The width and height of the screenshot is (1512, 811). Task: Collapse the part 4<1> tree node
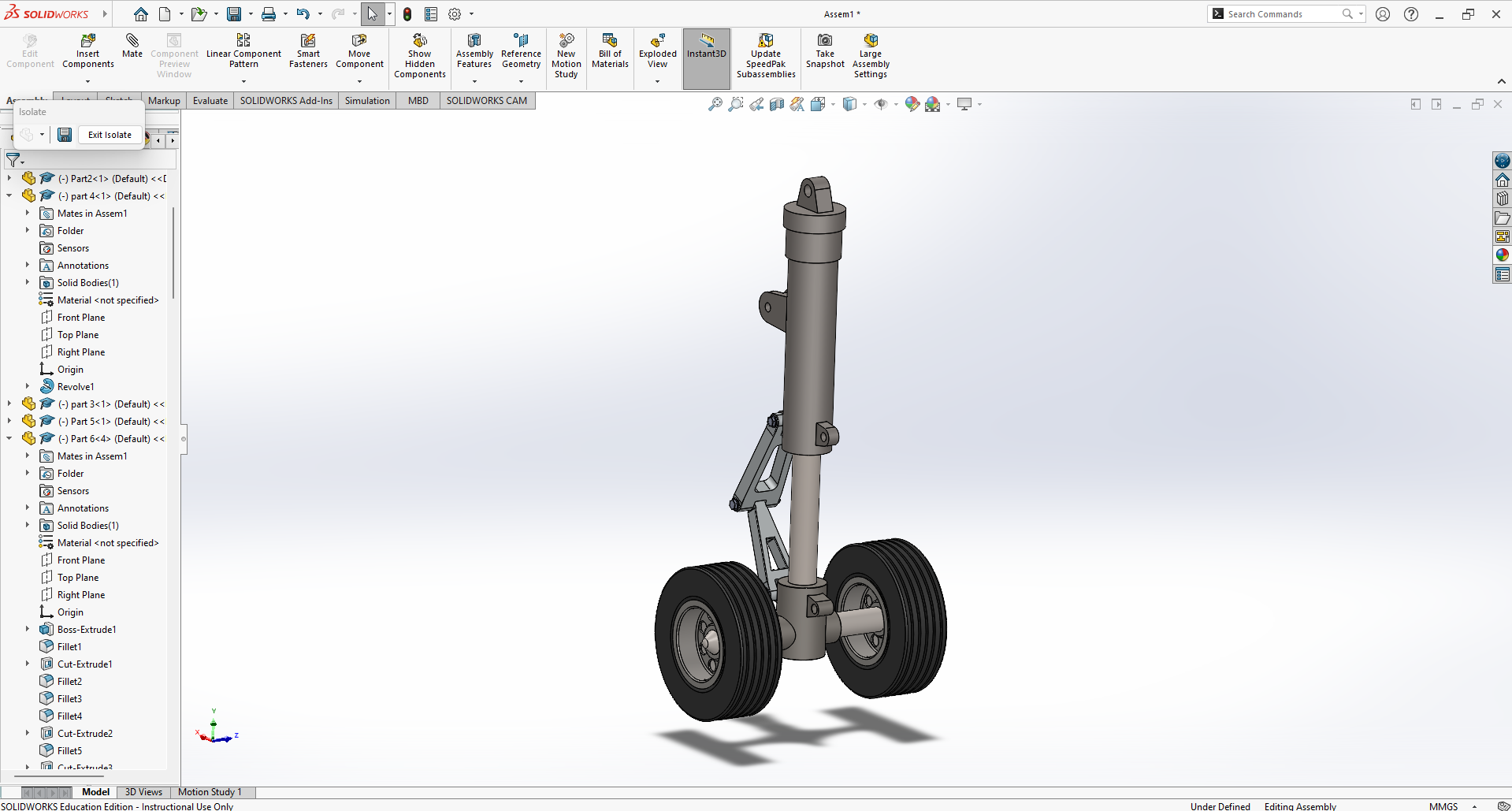(x=9, y=196)
